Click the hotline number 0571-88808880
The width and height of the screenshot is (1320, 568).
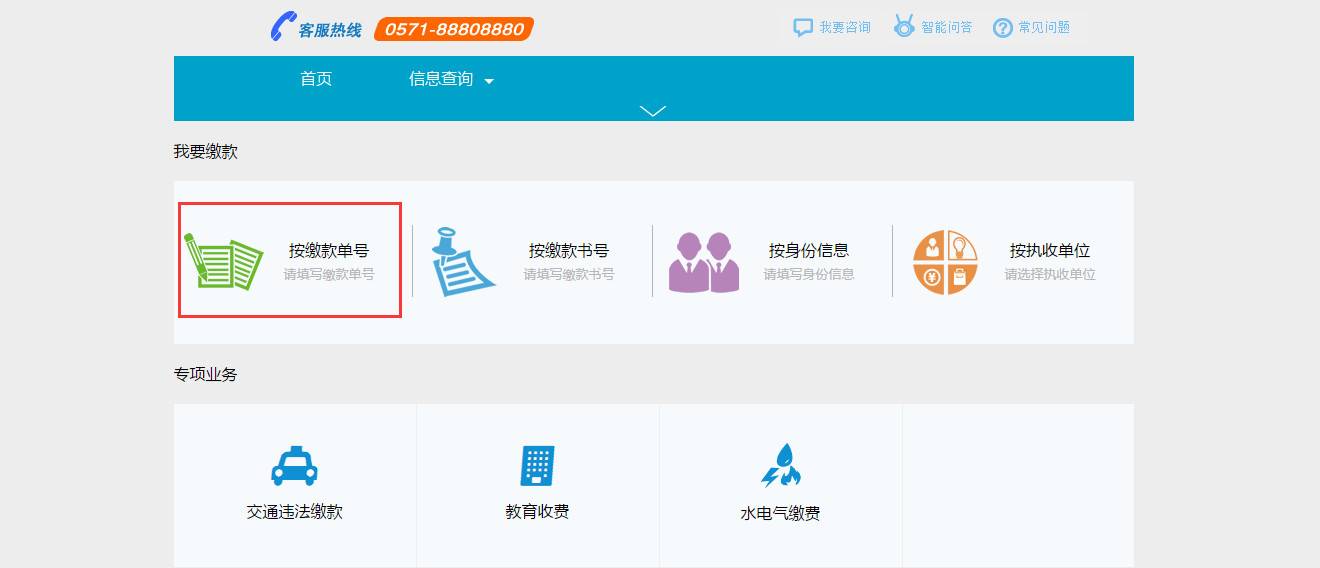[454, 30]
